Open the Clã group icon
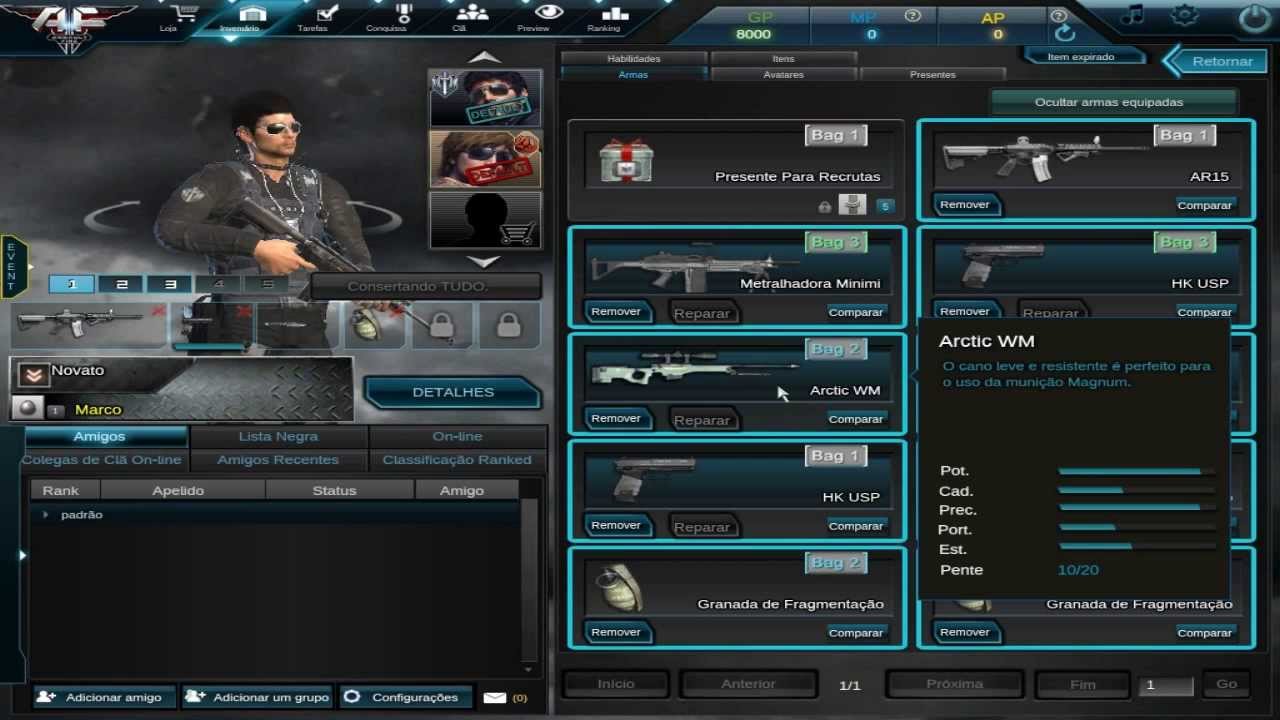Screen dimensions: 1280x720 click(472, 13)
